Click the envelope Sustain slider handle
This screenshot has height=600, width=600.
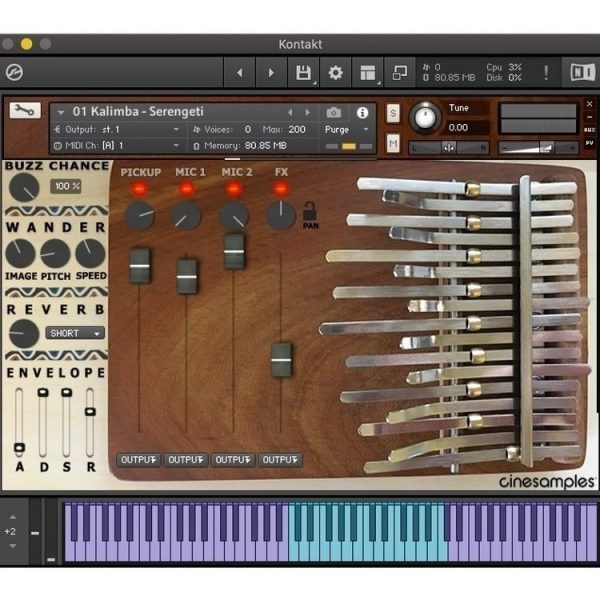click(x=67, y=393)
